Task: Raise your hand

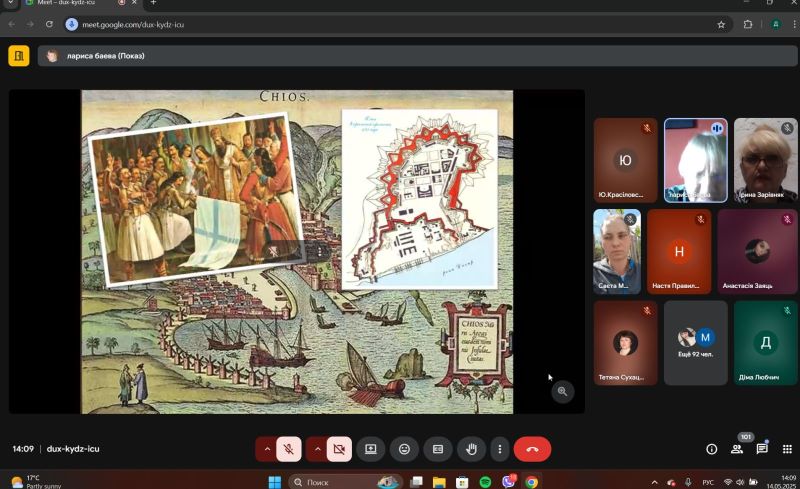Action: (471, 449)
